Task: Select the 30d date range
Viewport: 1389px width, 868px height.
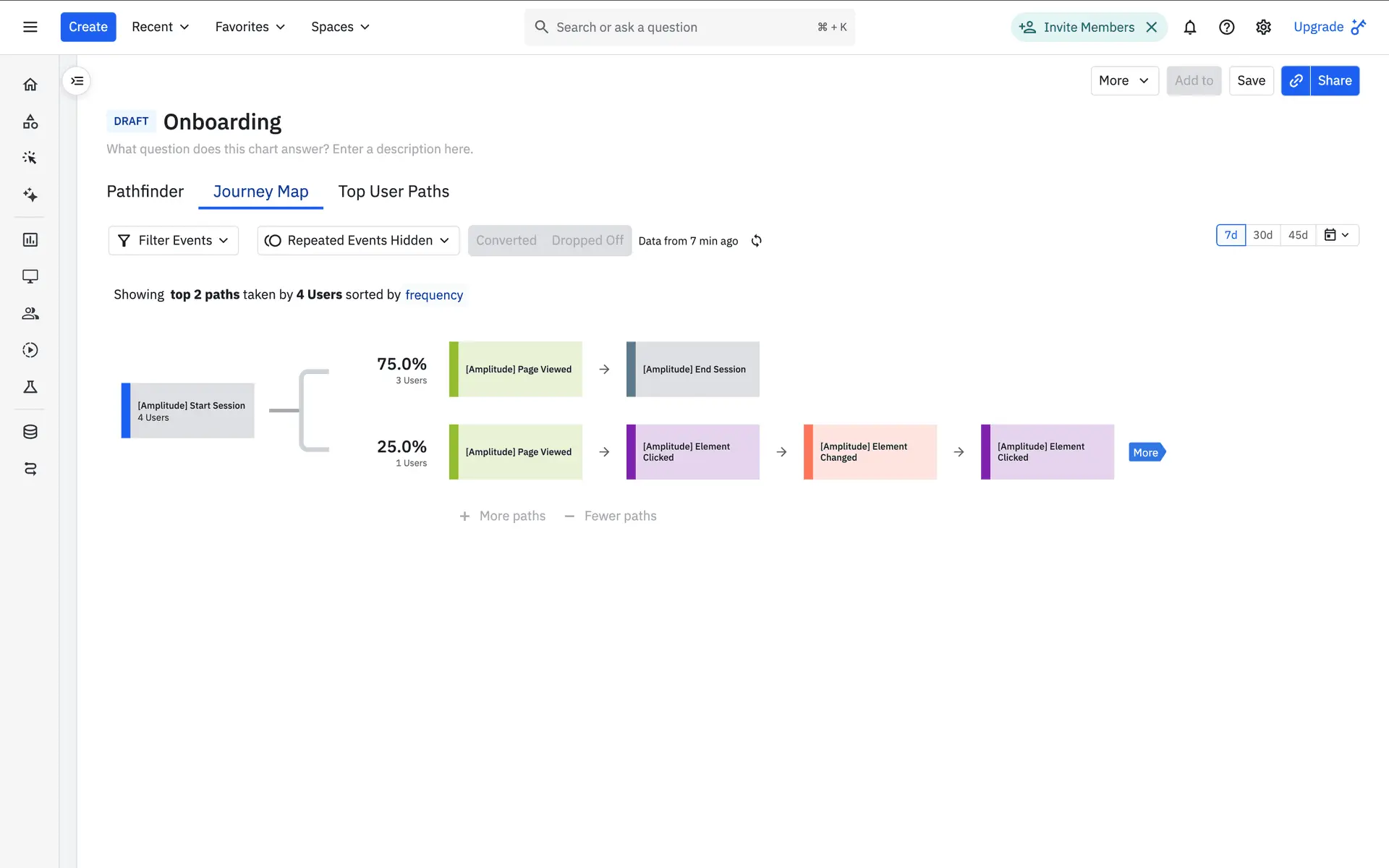Action: (x=1262, y=235)
